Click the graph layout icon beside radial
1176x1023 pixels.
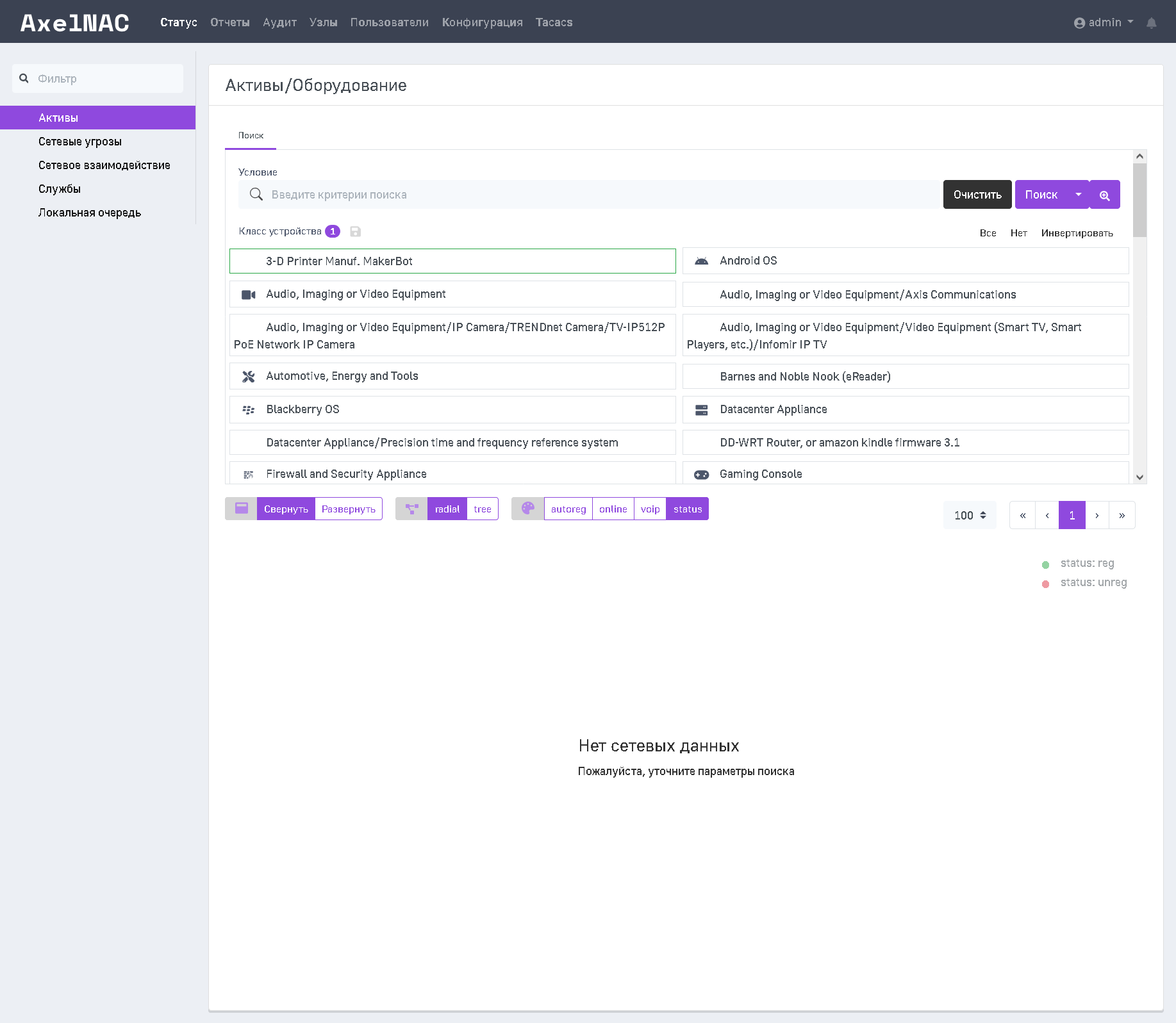(x=411, y=509)
